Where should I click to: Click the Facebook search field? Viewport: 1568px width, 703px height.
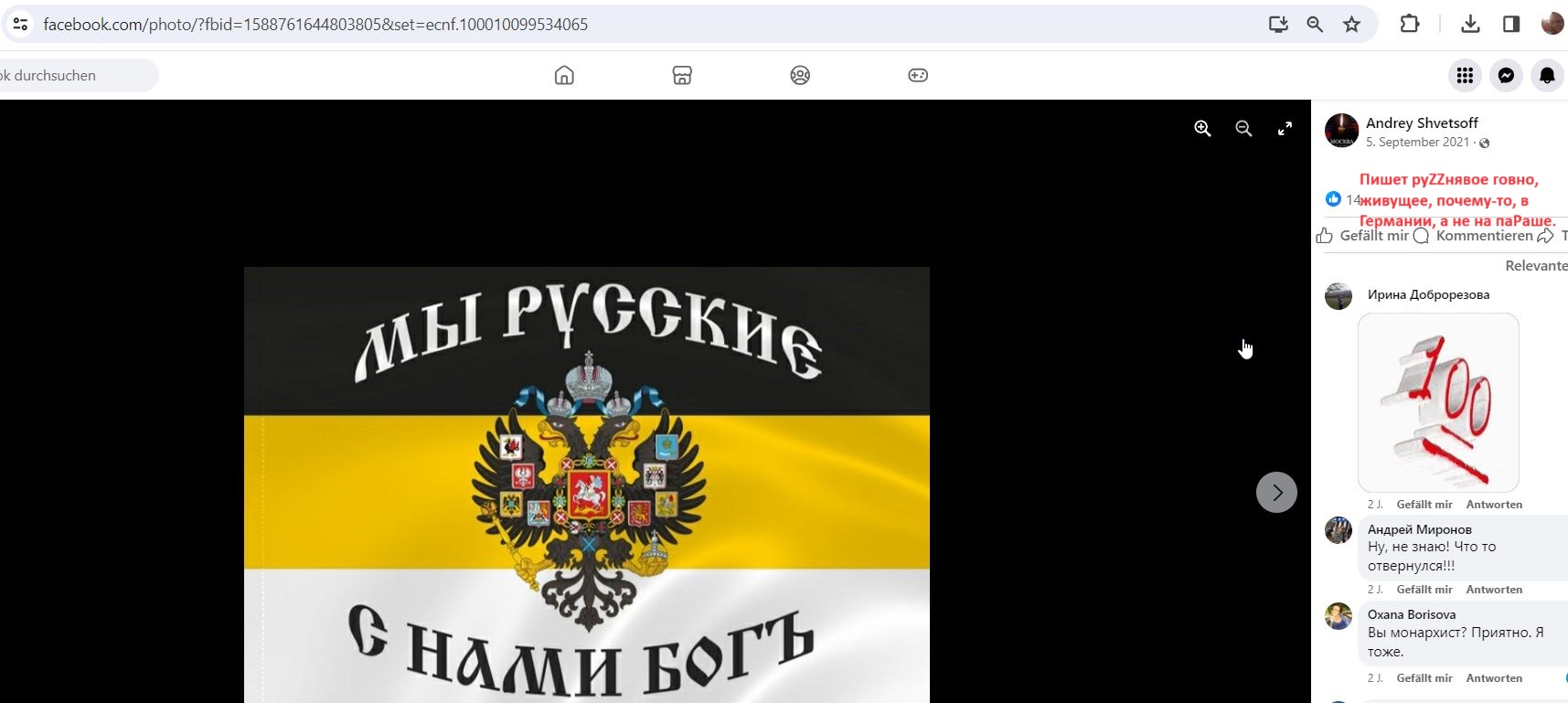pyautogui.click(x=78, y=75)
